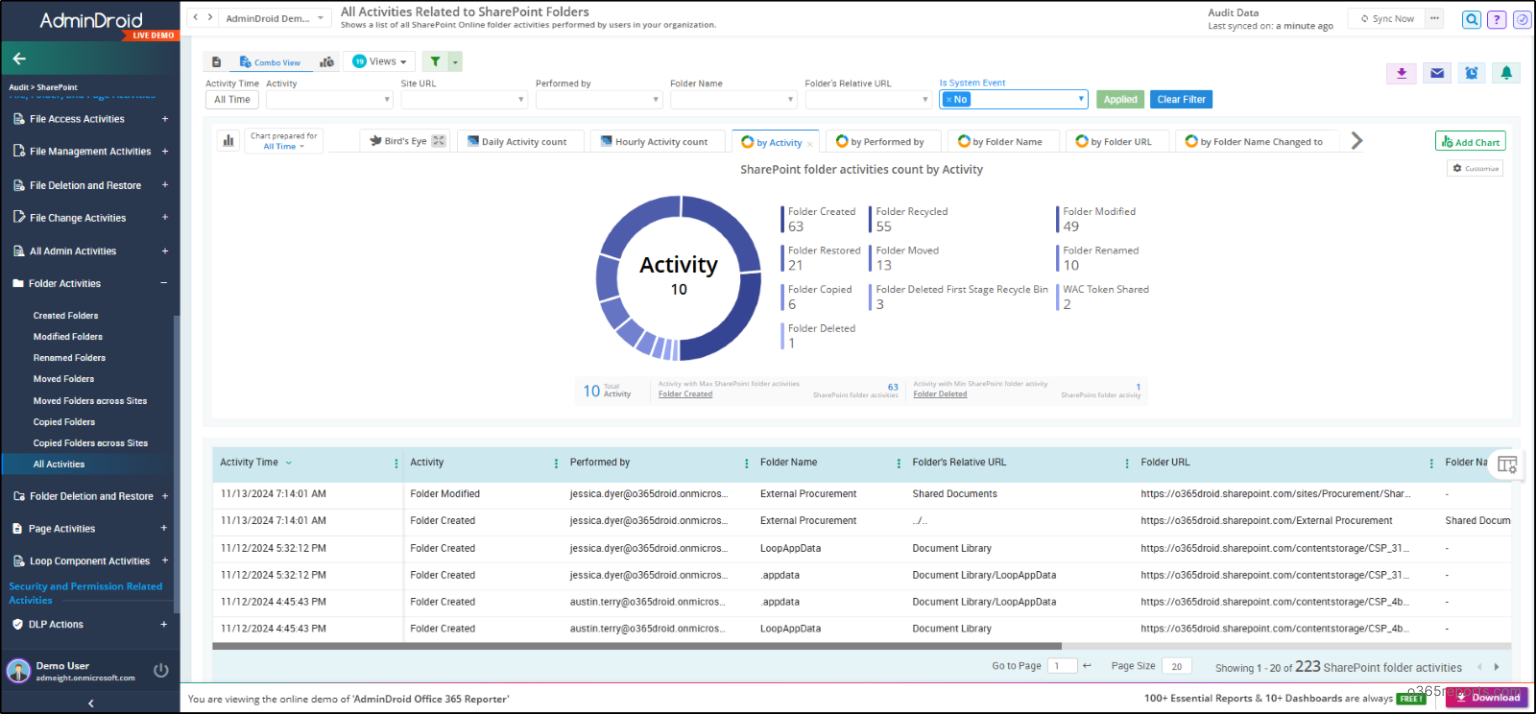Switch to the by Folder Name tab
Image resolution: width=1536 pixels, height=714 pixels.
click(x=1003, y=142)
